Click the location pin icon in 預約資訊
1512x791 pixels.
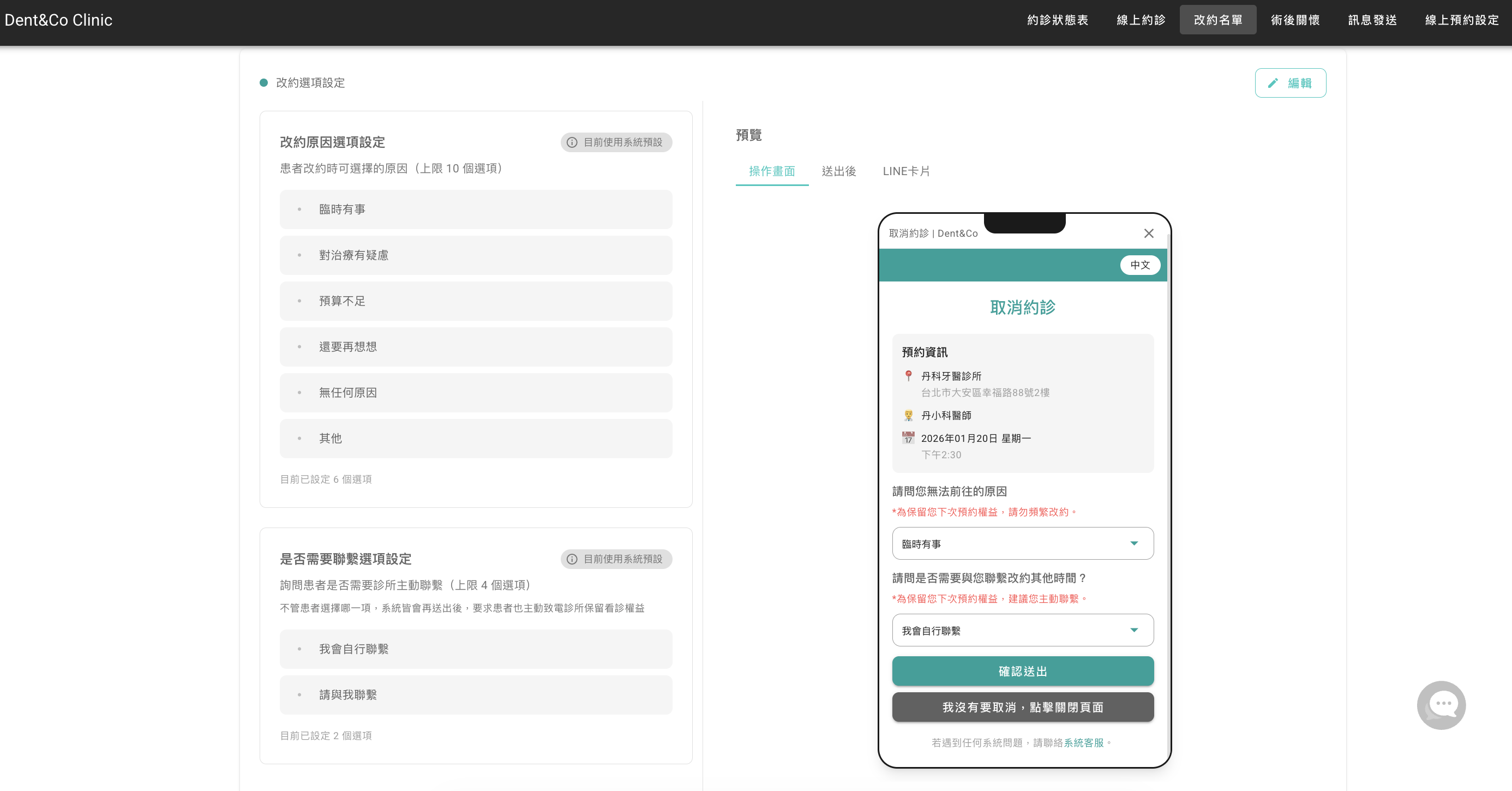pyautogui.click(x=908, y=375)
